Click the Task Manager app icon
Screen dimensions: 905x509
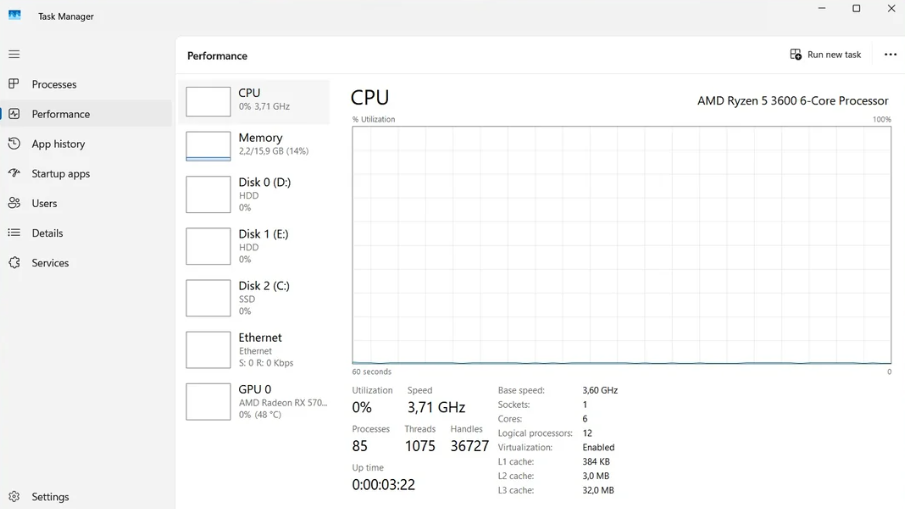coord(15,16)
